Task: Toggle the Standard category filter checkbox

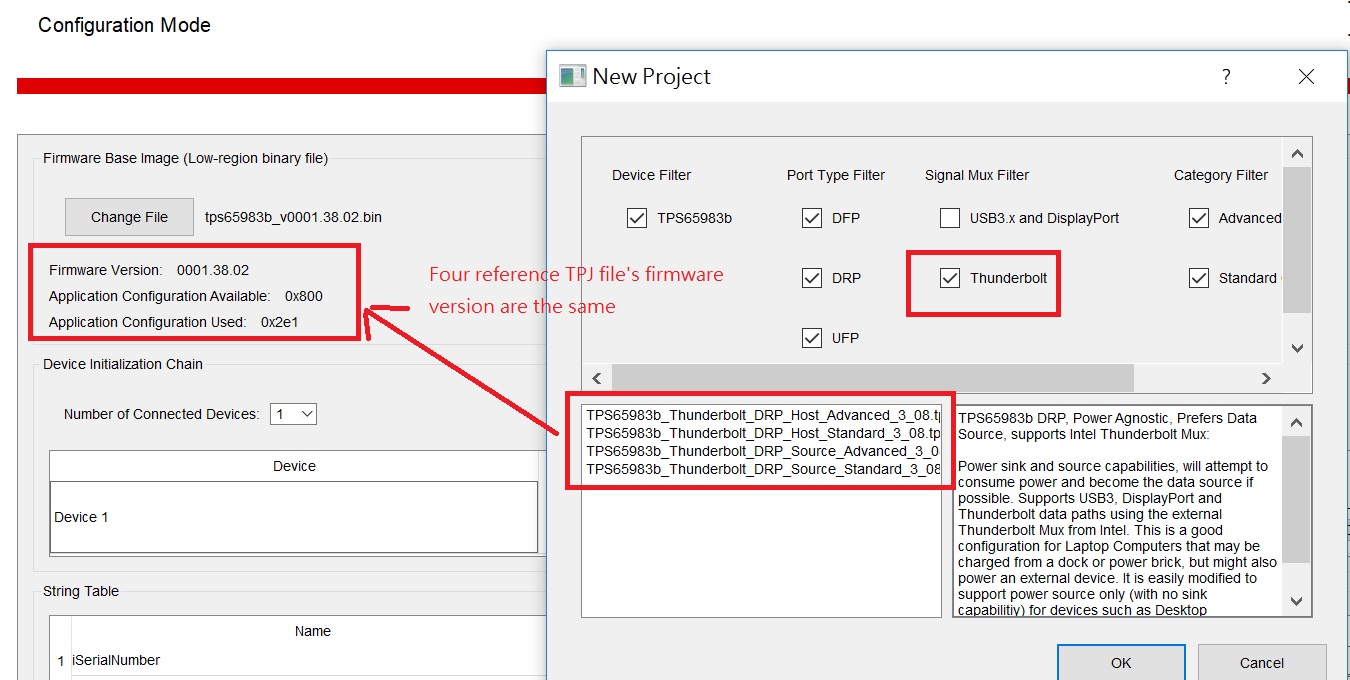Action: pos(1199,278)
